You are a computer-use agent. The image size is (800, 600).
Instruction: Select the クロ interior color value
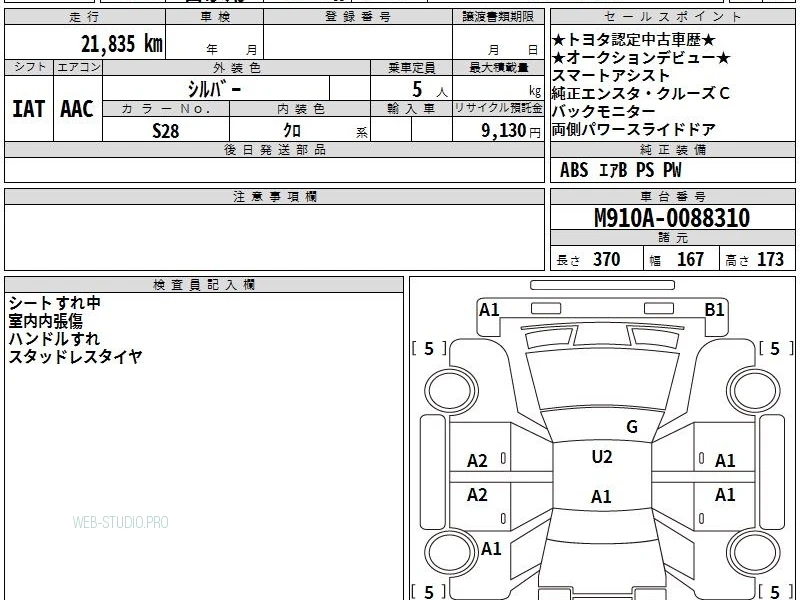[292, 131]
